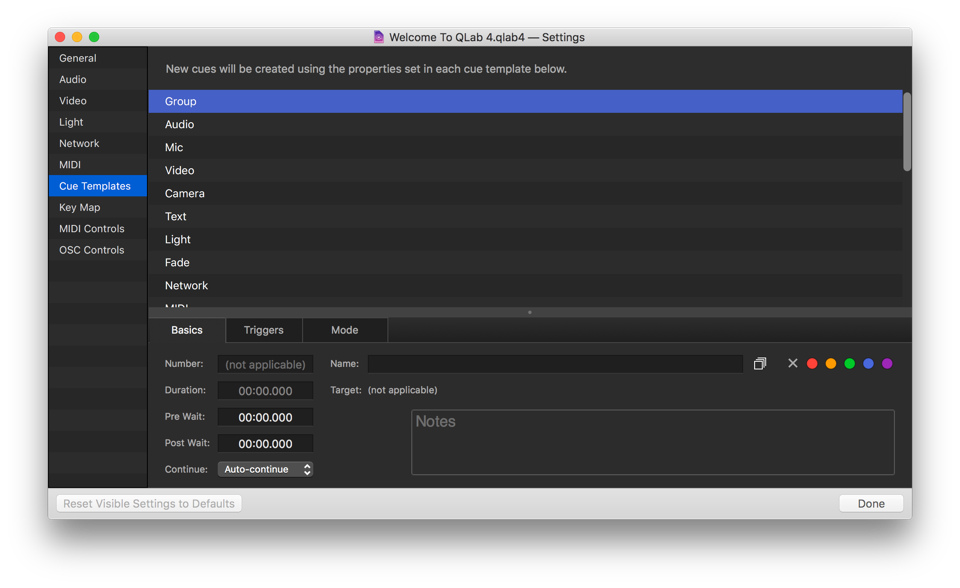Choose the orange cue color dot
The image size is (960, 588).
pos(831,364)
